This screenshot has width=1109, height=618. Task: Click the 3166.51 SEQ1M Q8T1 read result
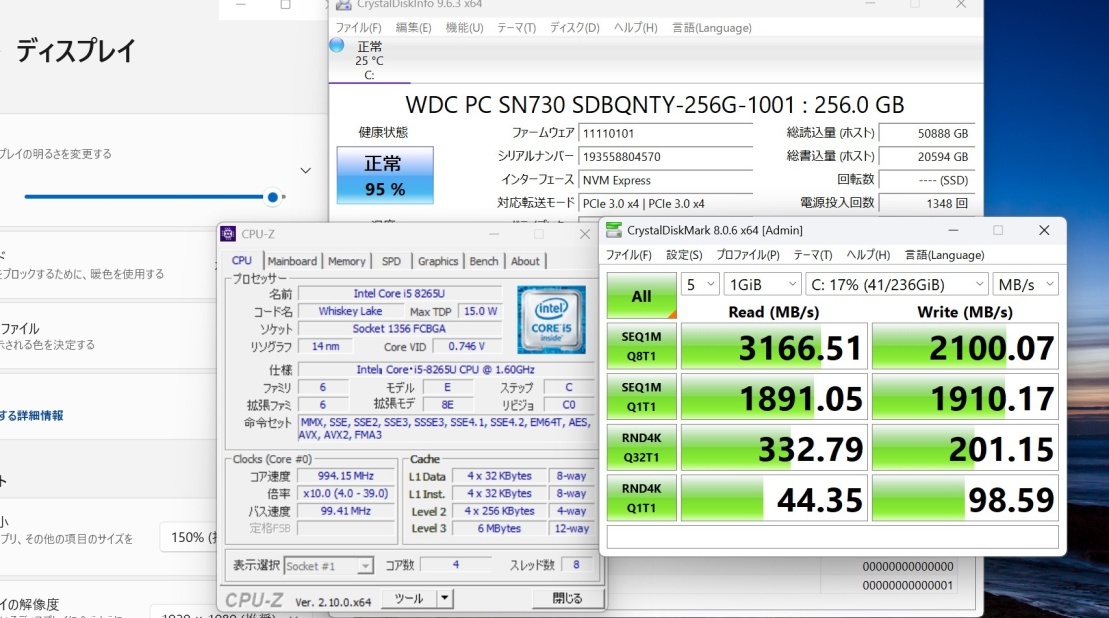pos(774,346)
